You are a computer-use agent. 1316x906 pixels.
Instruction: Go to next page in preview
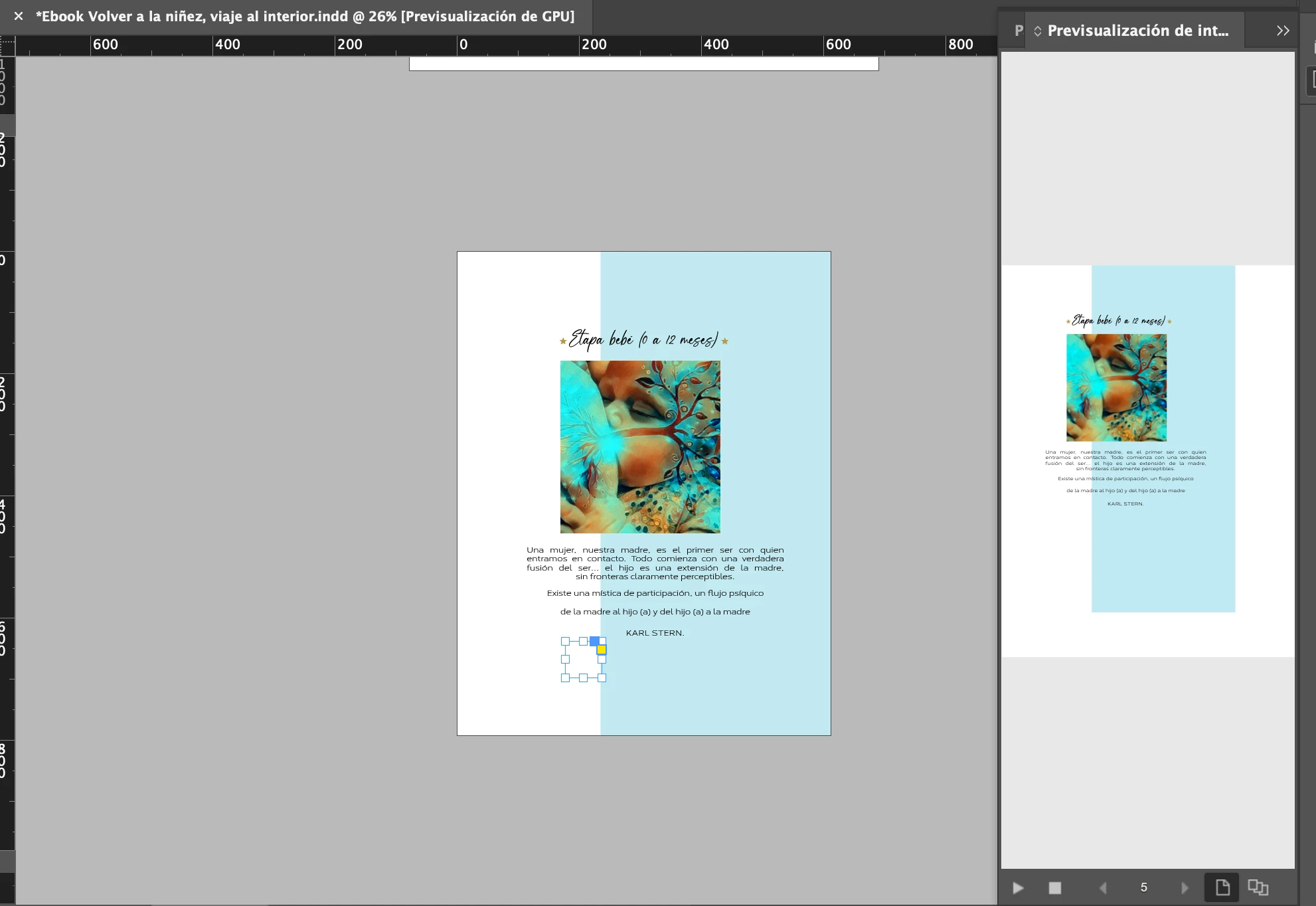1185,888
